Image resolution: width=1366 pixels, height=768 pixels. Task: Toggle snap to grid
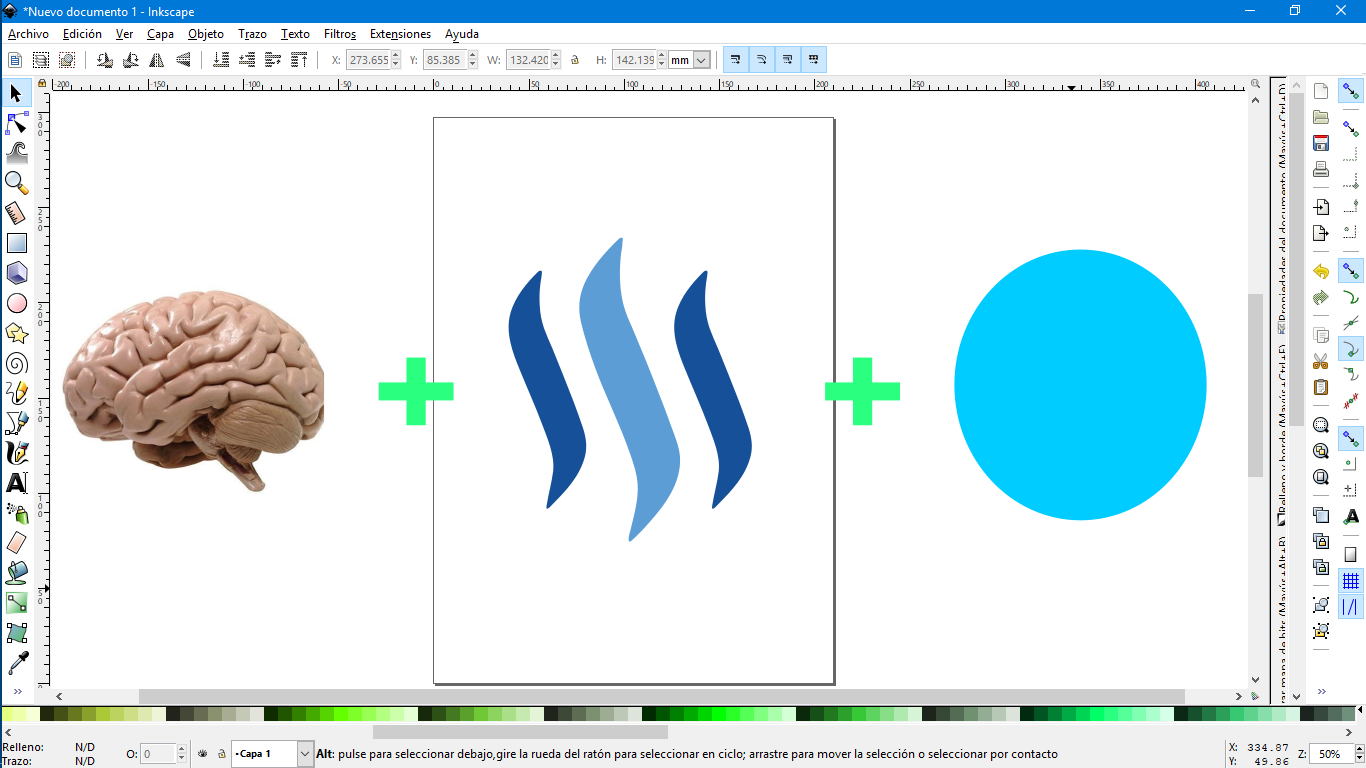[1351, 581]
